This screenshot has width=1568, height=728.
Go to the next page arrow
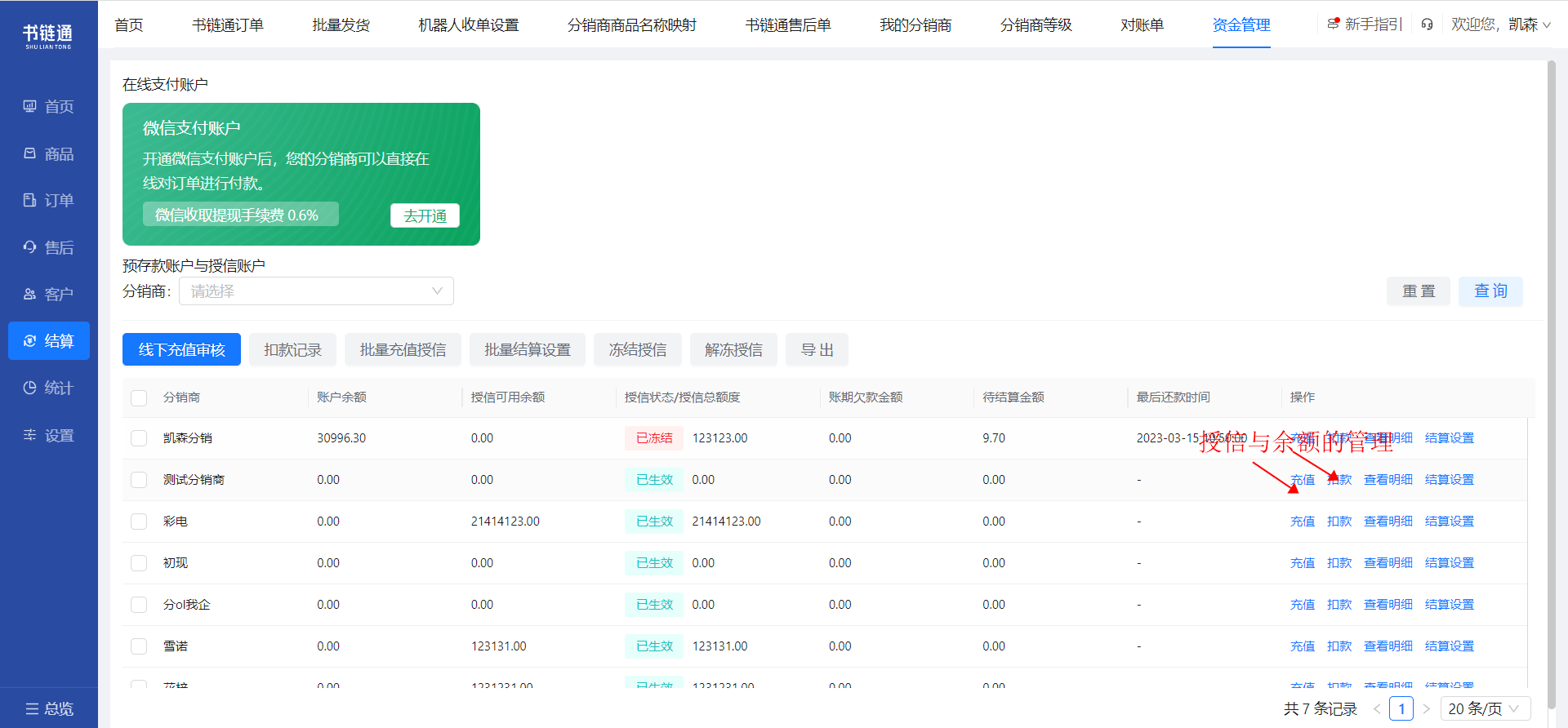coord(1427,708)
